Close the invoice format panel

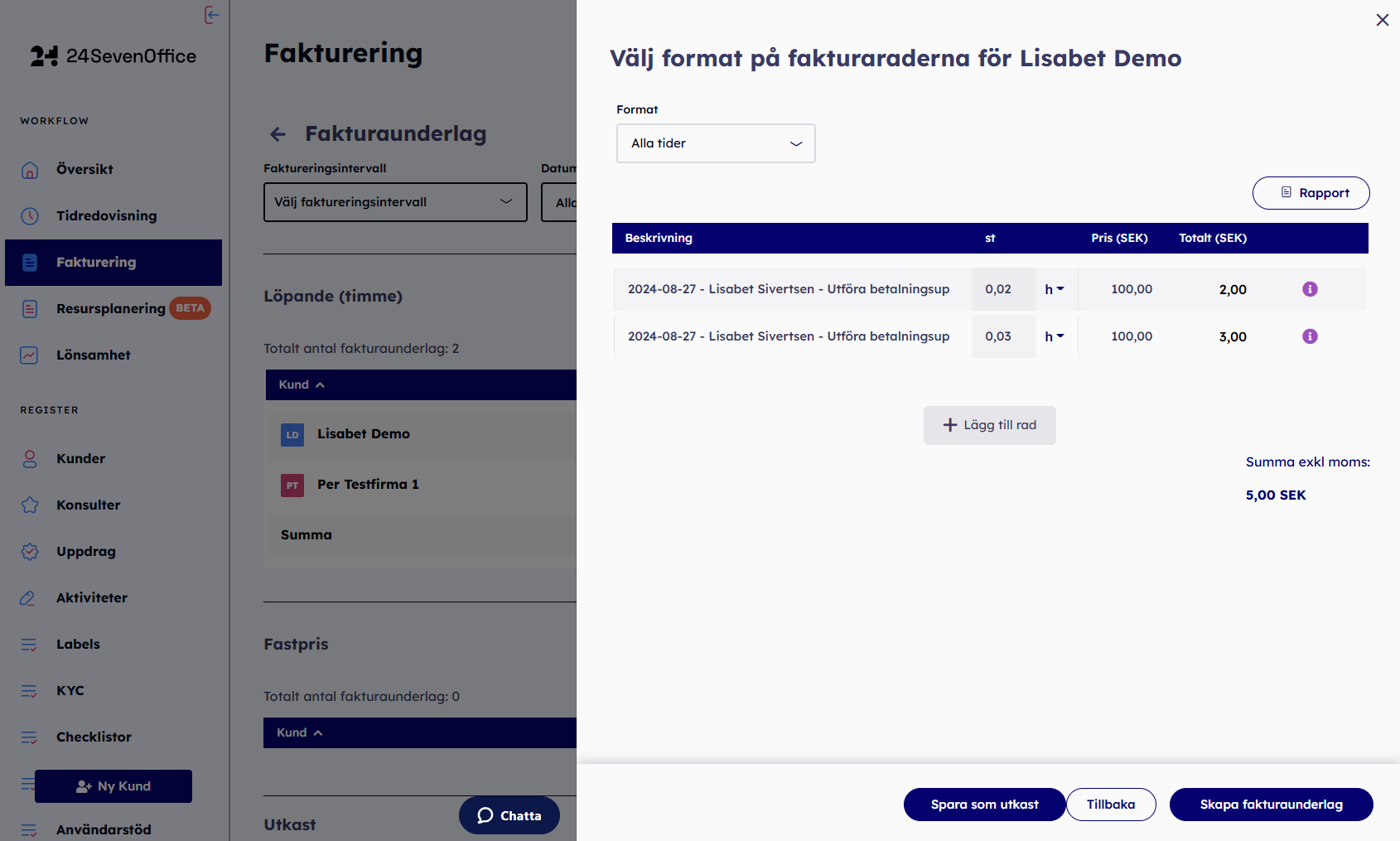[x=1382, y=20]
